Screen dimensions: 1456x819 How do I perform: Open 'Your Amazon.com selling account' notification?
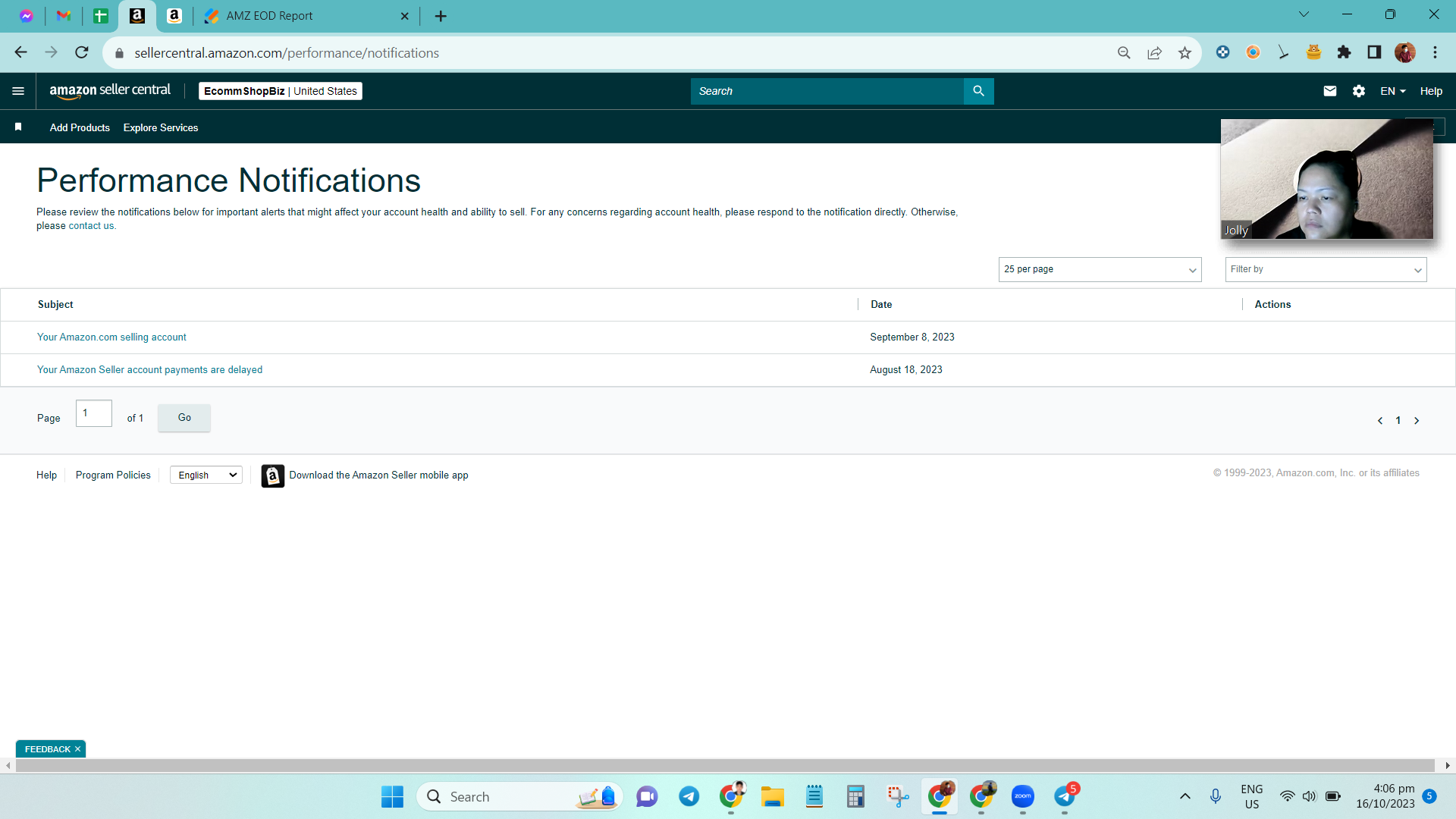(x=111, y=337)
